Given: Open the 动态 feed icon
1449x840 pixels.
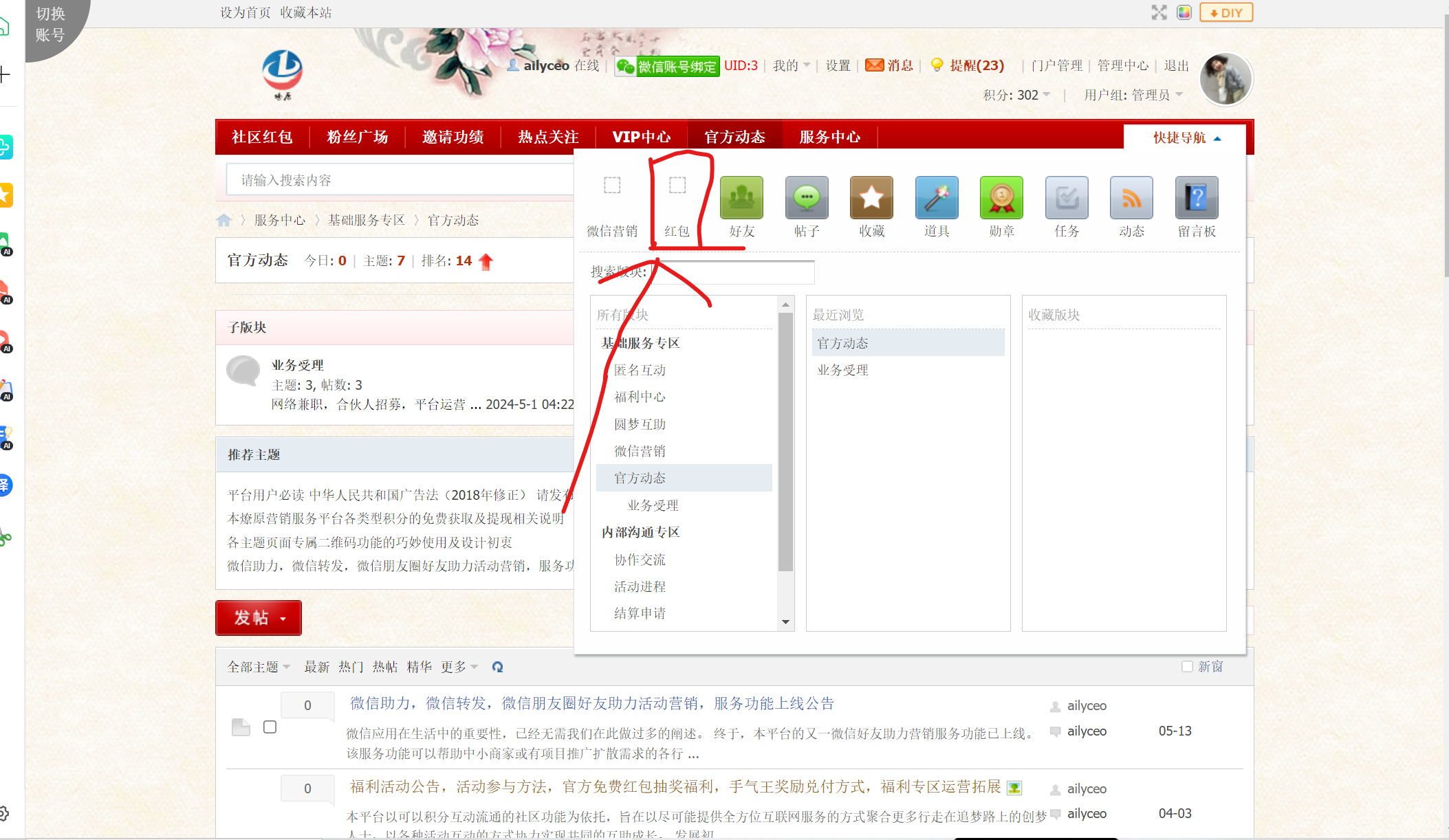Looking at the screenshot, I should (1131, 197).
